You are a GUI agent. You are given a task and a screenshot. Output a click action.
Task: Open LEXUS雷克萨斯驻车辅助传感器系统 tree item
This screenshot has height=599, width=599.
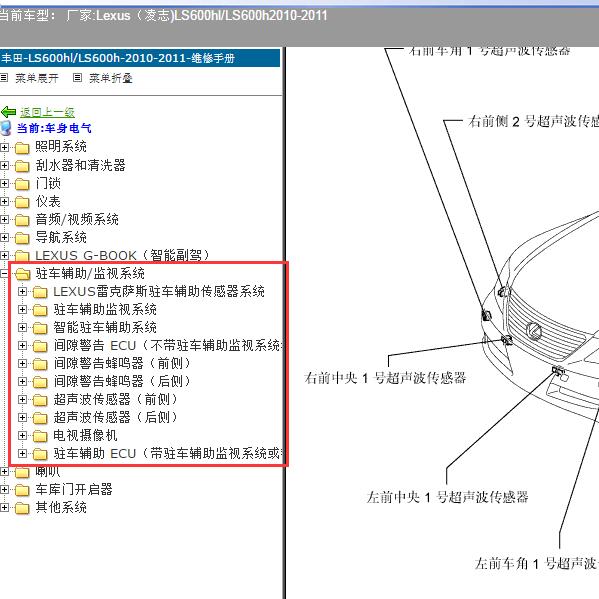(159, 291)
